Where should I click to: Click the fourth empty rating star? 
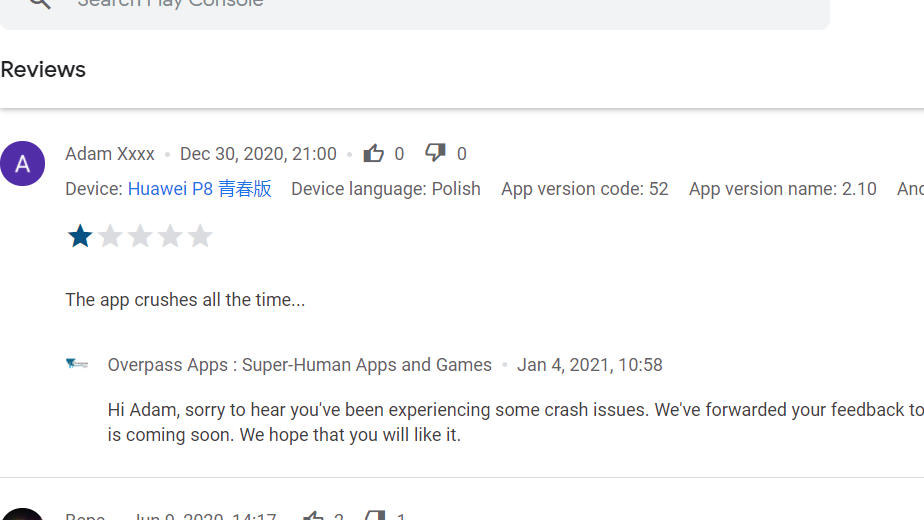tap(170, 236)
